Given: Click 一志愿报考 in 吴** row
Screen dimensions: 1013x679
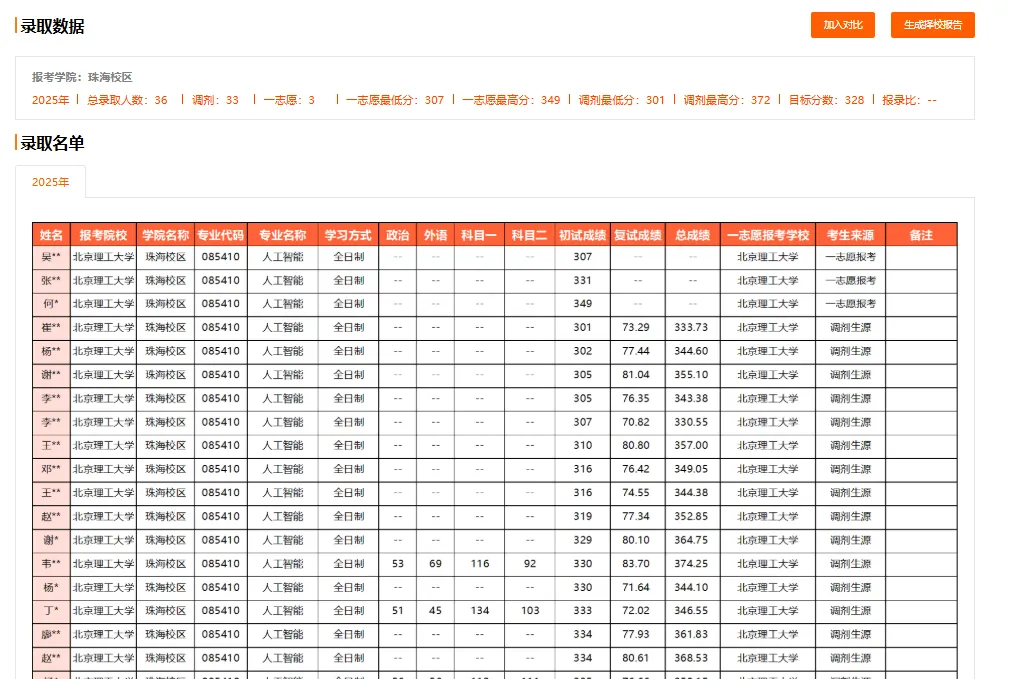Looking at the screenshot, I should (850, 257).
